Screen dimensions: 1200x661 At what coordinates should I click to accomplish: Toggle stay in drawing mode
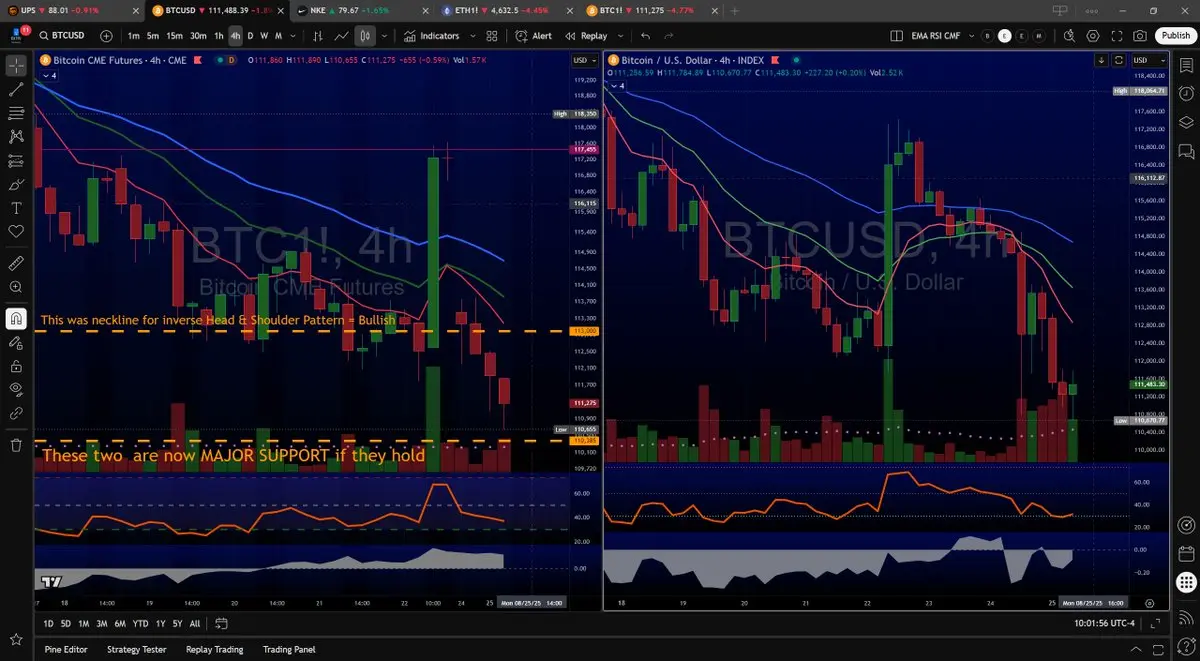tap(16, 342)
